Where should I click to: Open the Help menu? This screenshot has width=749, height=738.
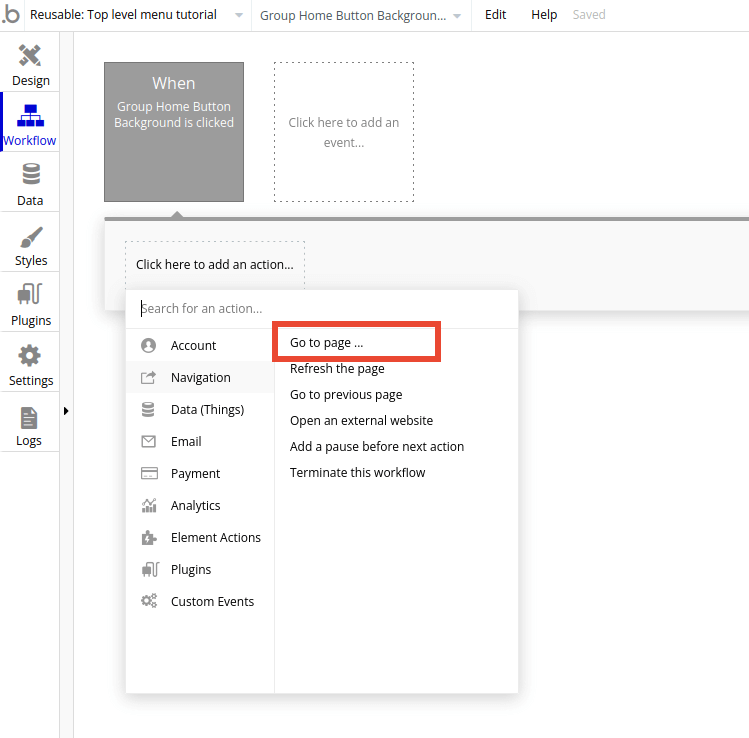pos(544,15)
